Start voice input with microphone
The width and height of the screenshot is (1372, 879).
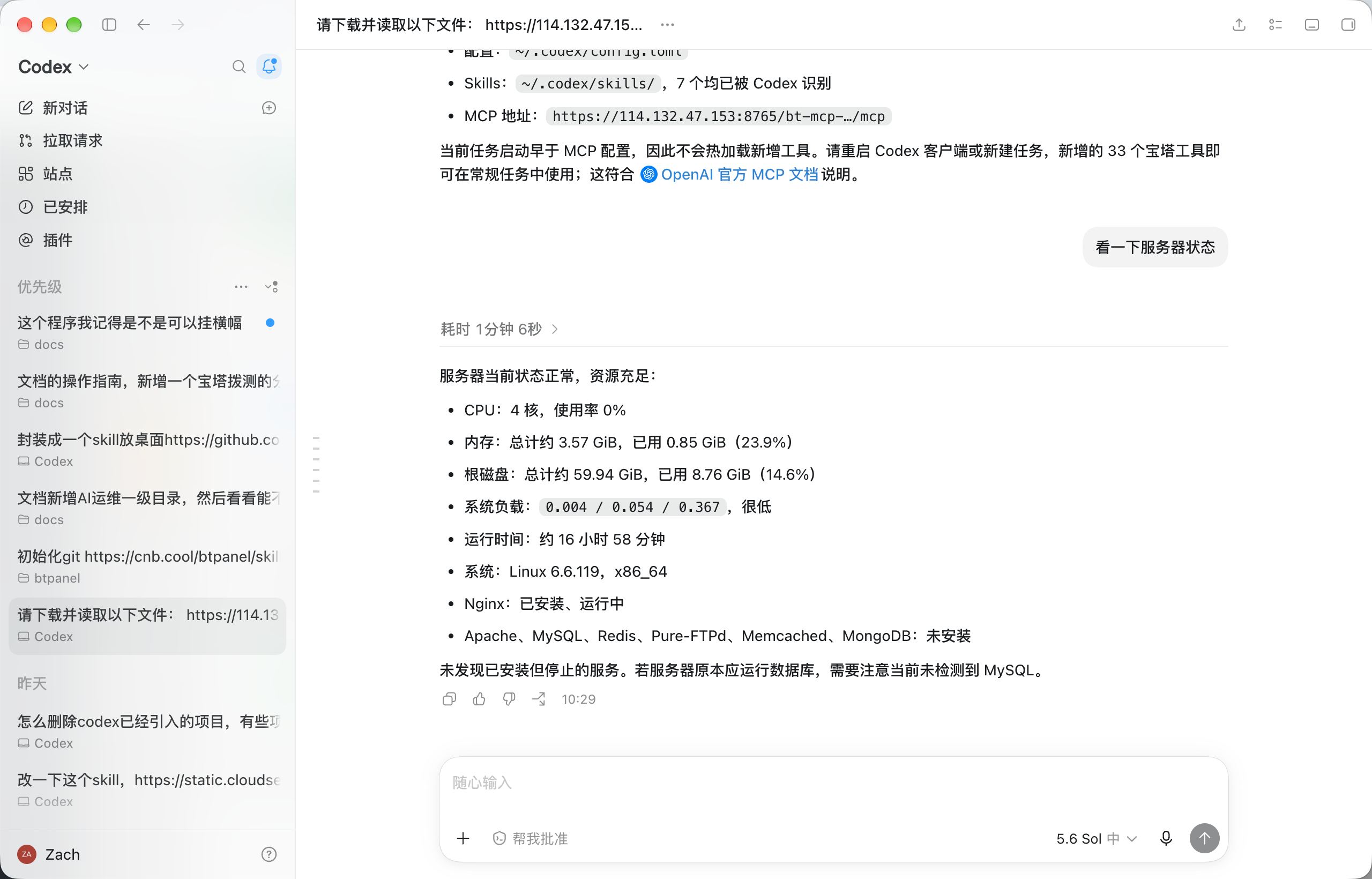point(1166,838)
